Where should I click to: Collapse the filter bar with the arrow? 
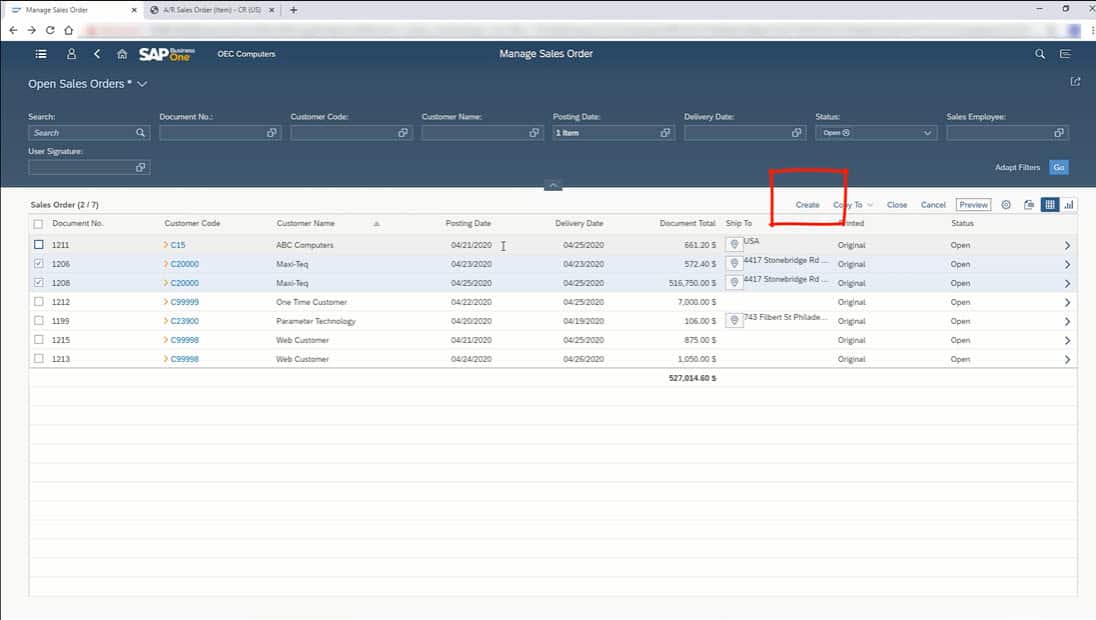[x=552, y=185]
